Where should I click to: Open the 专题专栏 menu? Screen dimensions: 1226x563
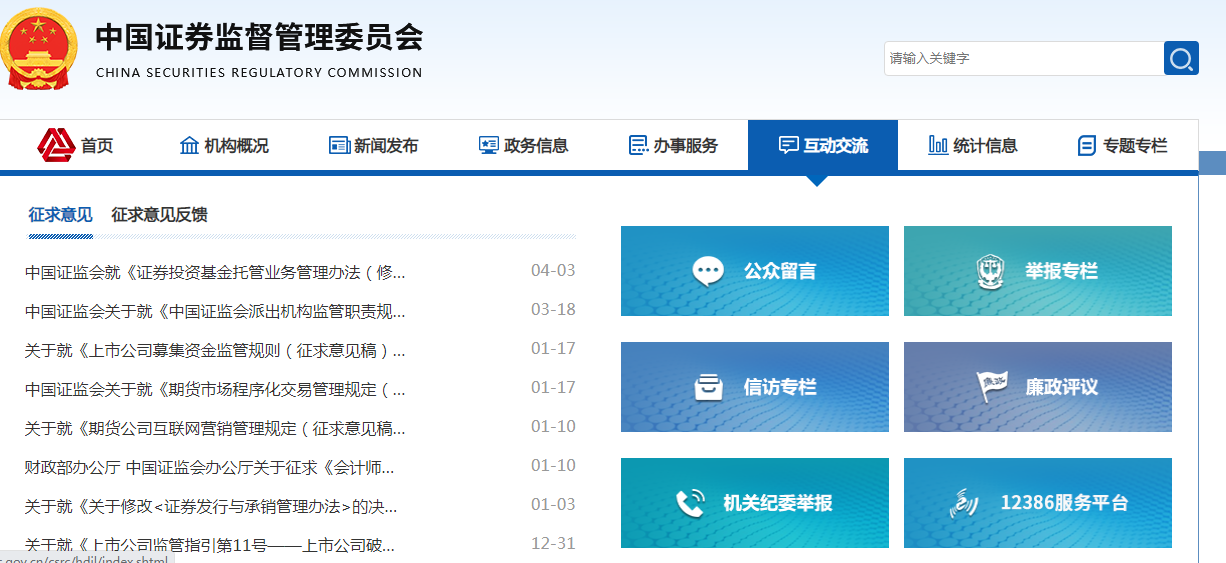1135,146
